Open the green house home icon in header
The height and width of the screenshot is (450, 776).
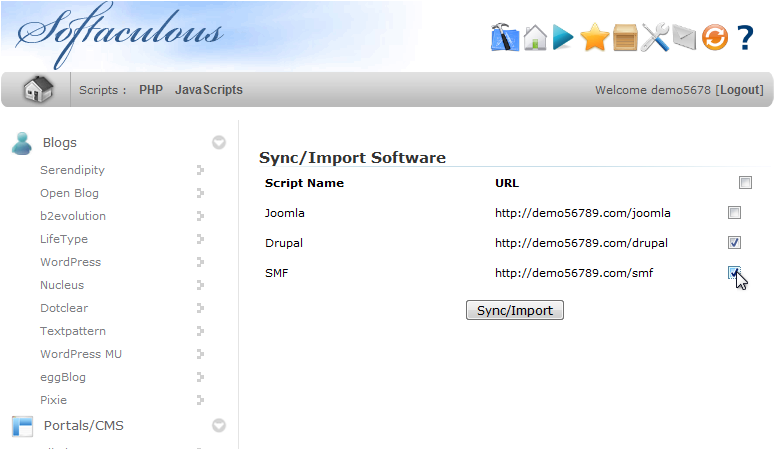535,38
